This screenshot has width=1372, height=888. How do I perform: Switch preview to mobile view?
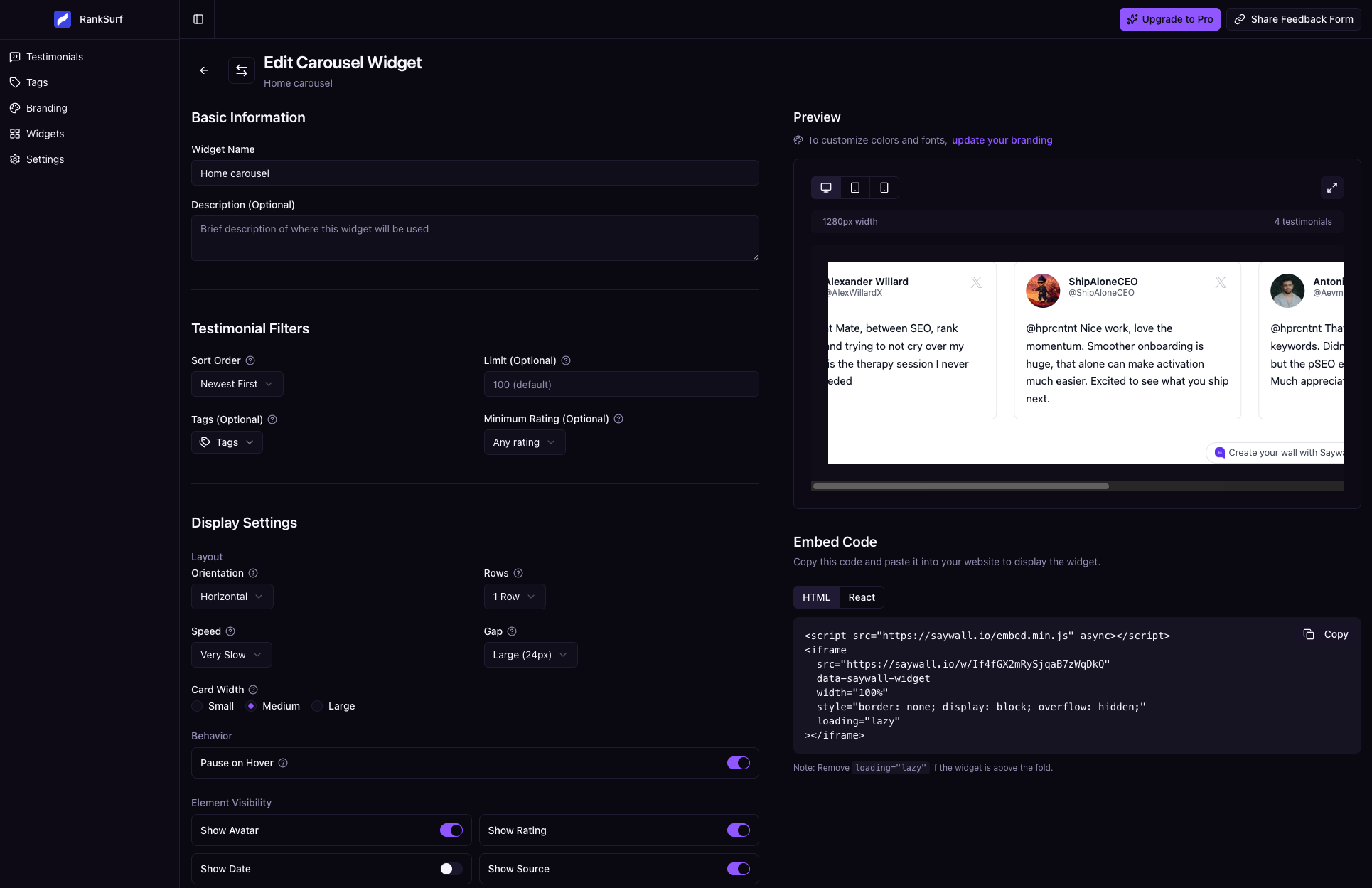884,188
